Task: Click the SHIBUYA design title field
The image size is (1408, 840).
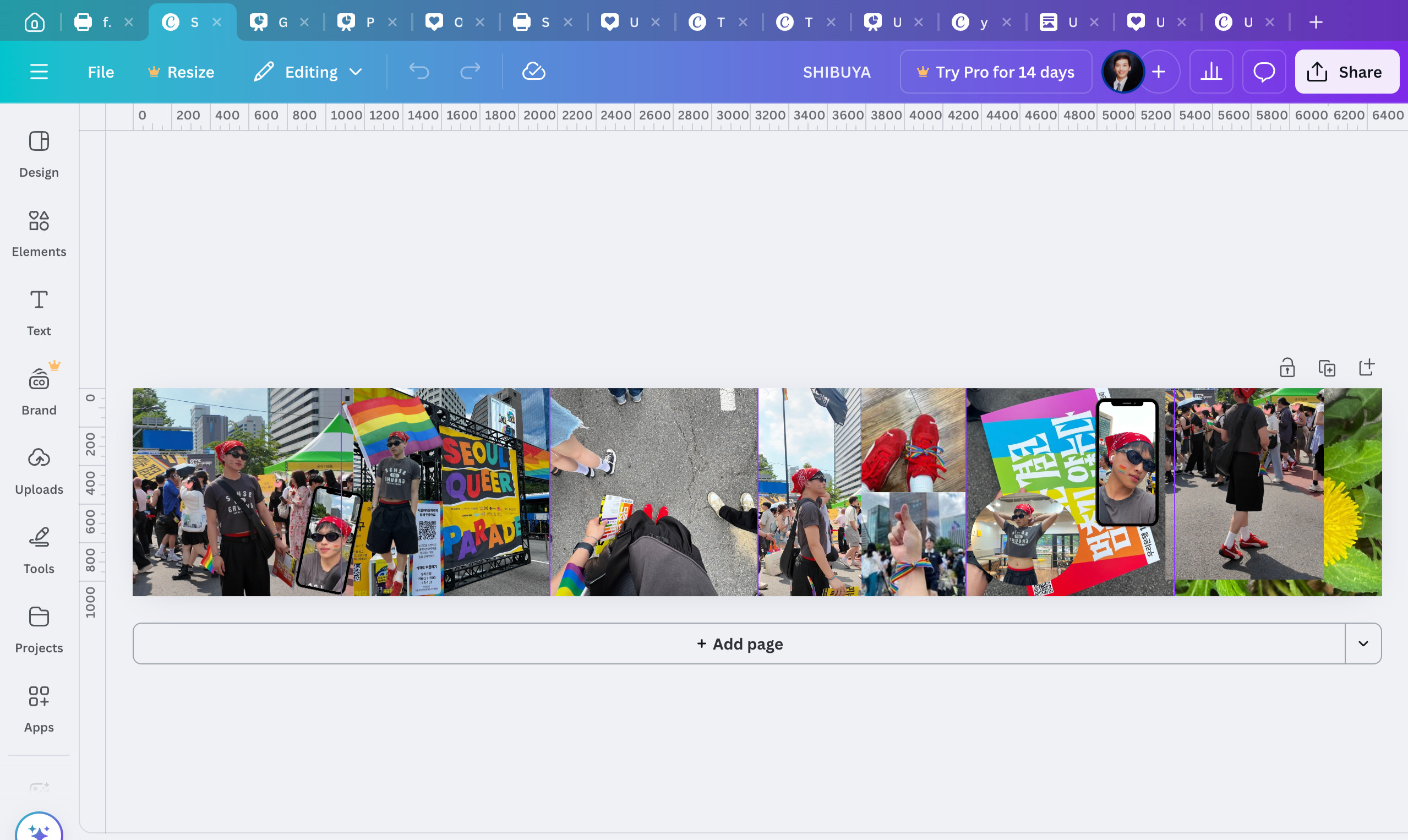Action: 837,72
